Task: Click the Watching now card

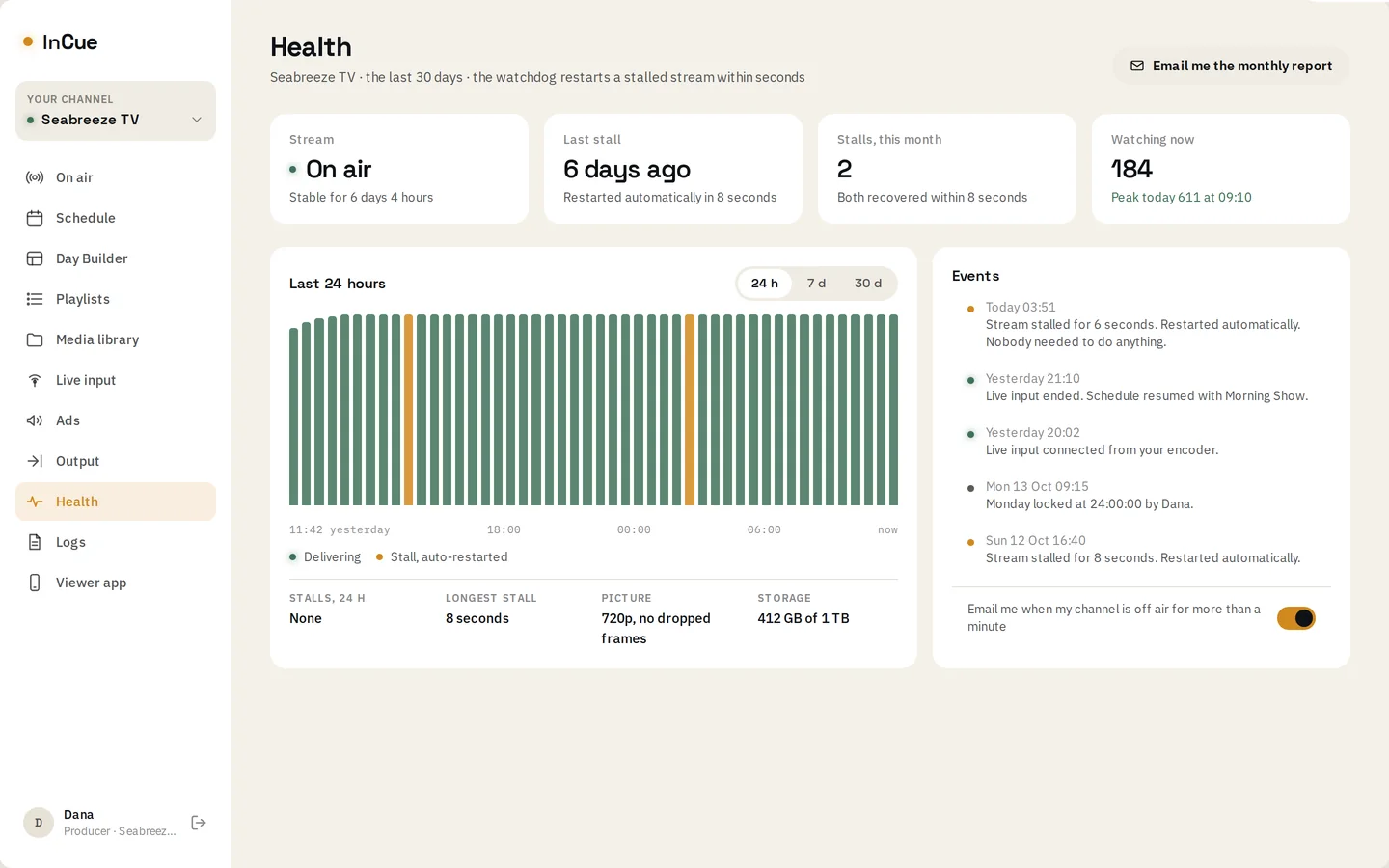Action: (1221, 169)
